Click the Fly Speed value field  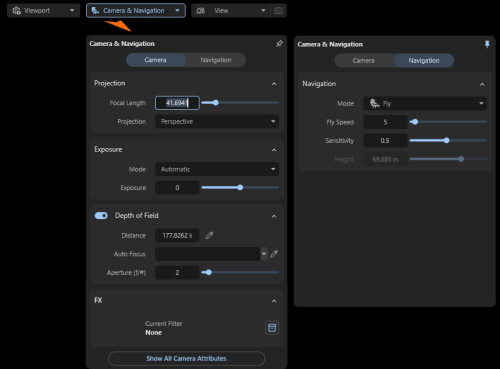click(385, 122)
